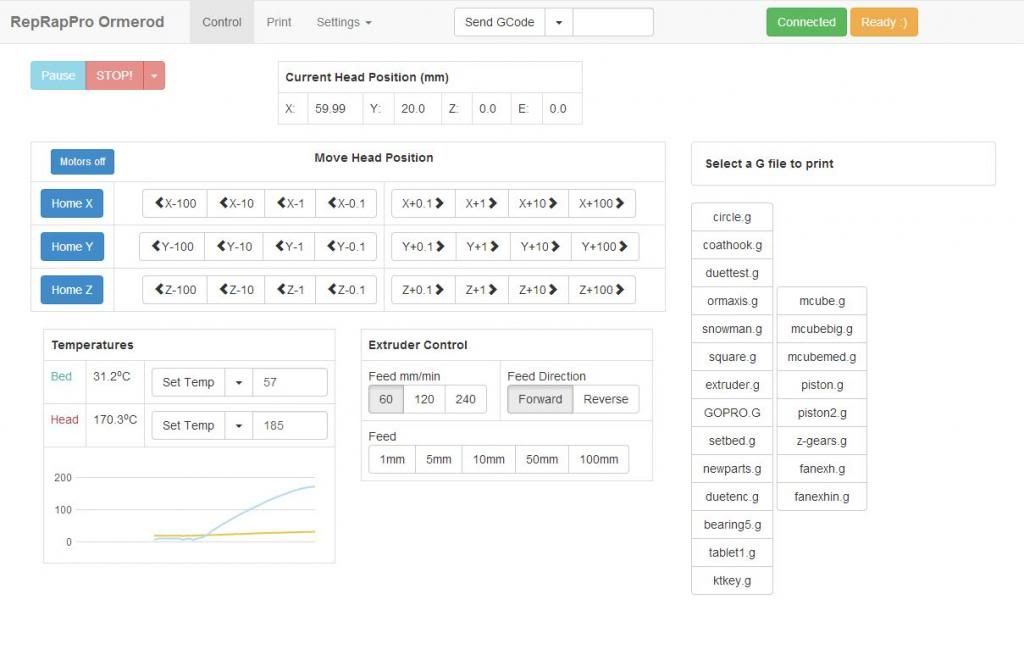Screen dimensions: 1024x654
Task: Move head left with X-100 arrow button
Action: pyautogui.click(x=175, y=204)
